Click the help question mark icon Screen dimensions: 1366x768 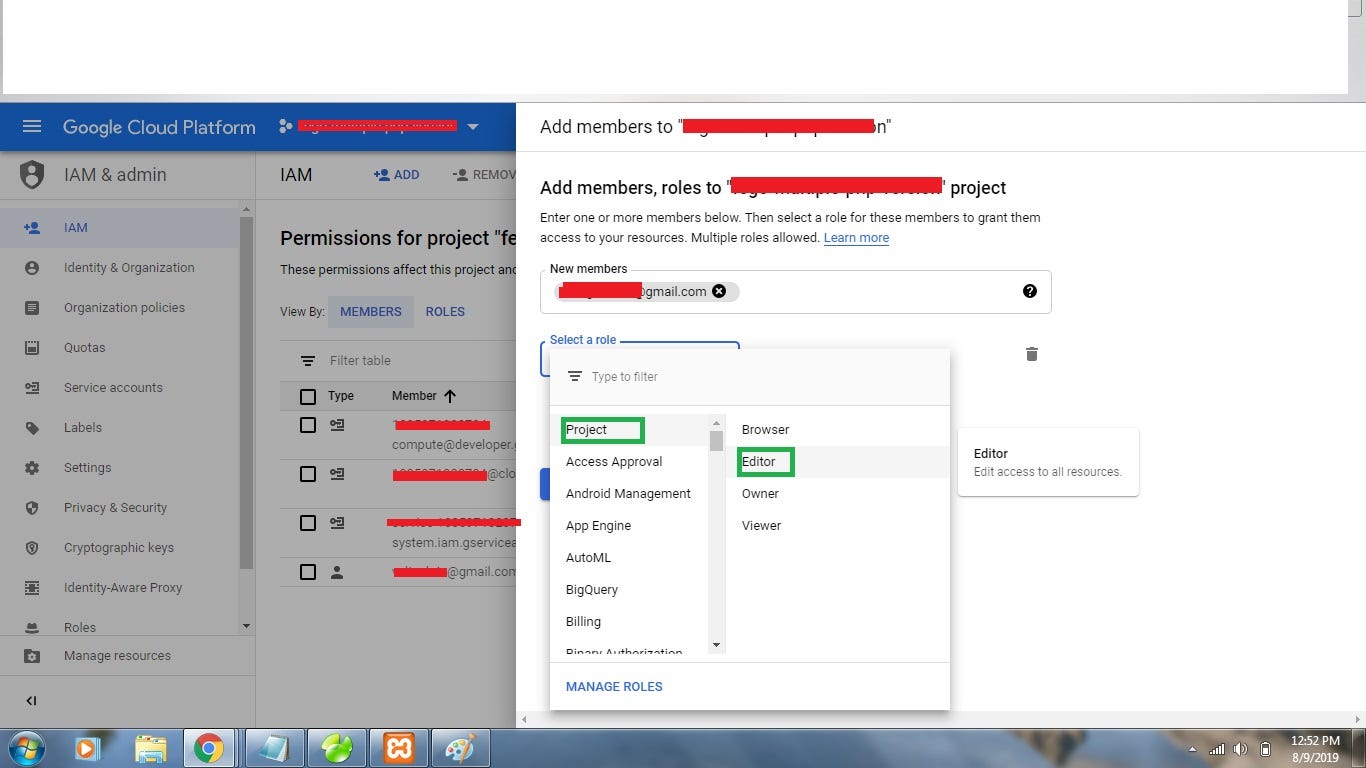[x=1029, y=291]
